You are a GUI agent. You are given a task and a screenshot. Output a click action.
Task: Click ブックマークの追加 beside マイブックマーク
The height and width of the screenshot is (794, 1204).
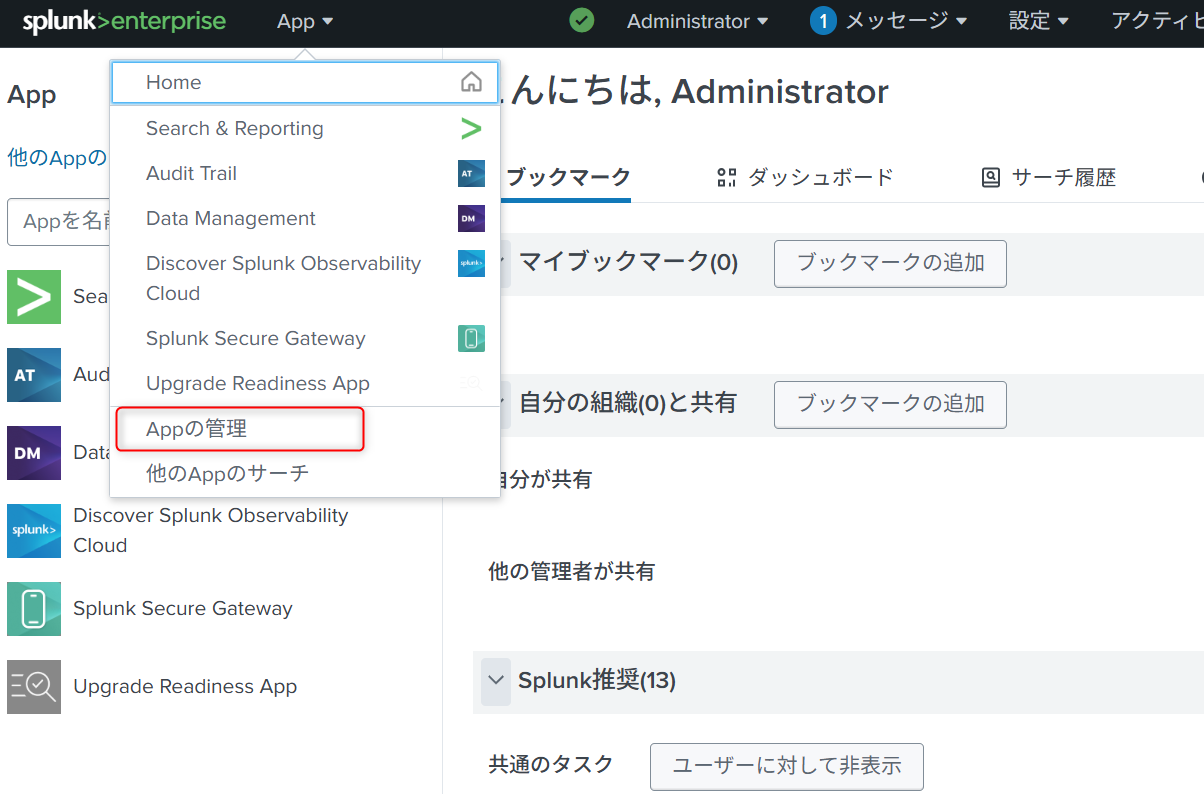point(890,263)
